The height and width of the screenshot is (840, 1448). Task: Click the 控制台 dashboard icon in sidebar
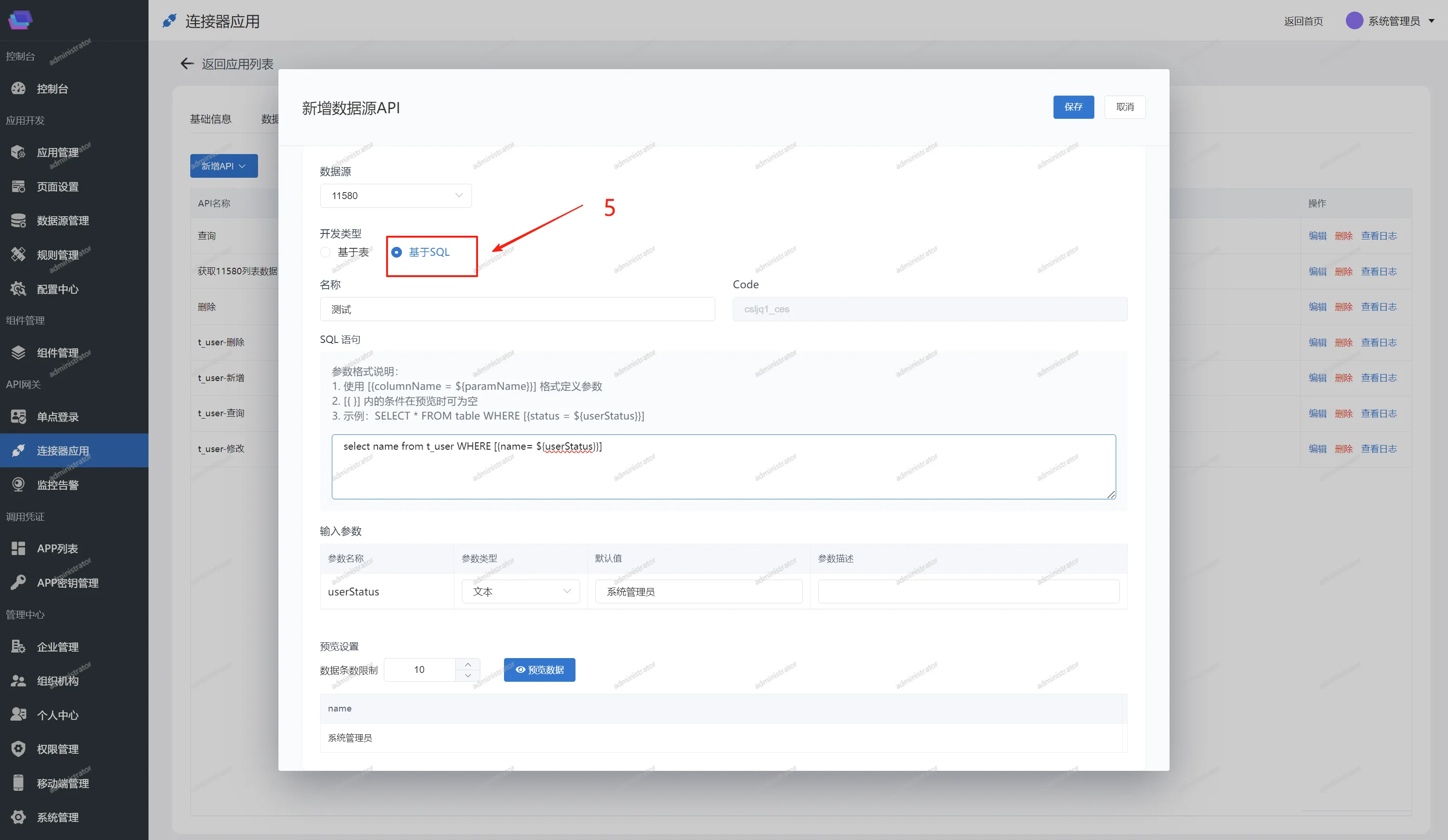pos(19,89)
